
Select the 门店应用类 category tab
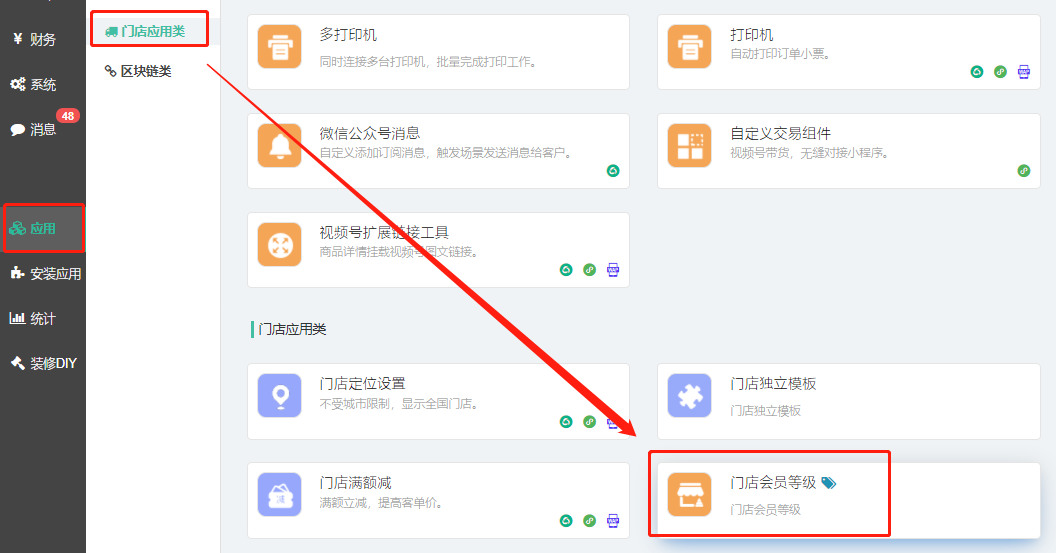click(145, 31)
